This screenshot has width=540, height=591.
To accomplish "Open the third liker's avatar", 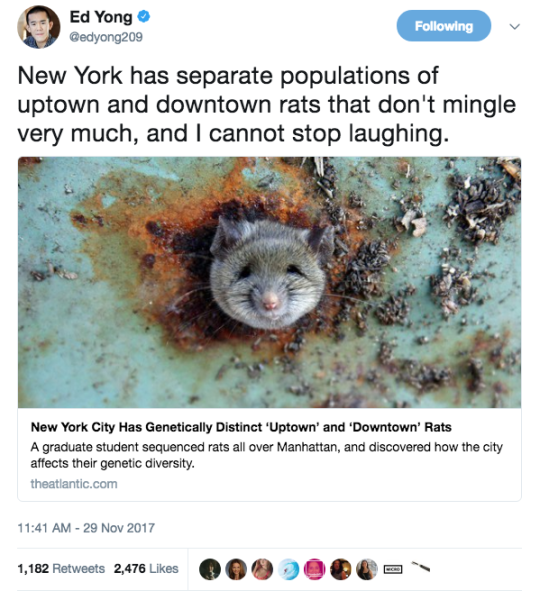I will [262, 569].
